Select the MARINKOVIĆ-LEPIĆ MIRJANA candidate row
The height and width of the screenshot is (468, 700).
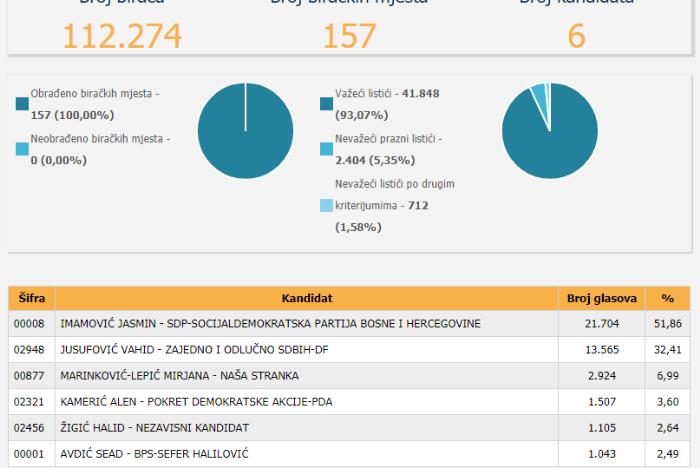[349, 376]
